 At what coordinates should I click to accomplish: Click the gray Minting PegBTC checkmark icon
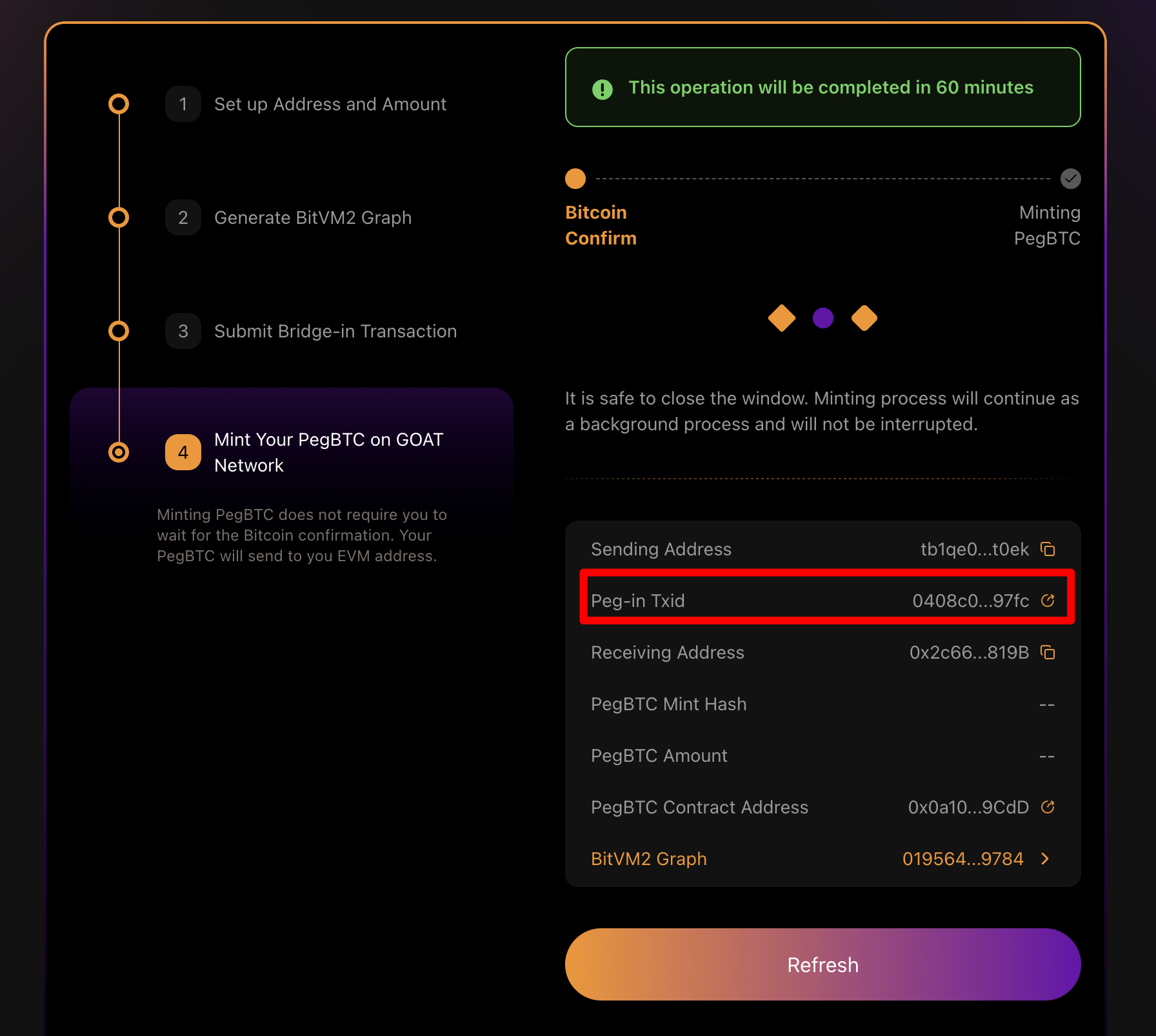click(1071, 179)
